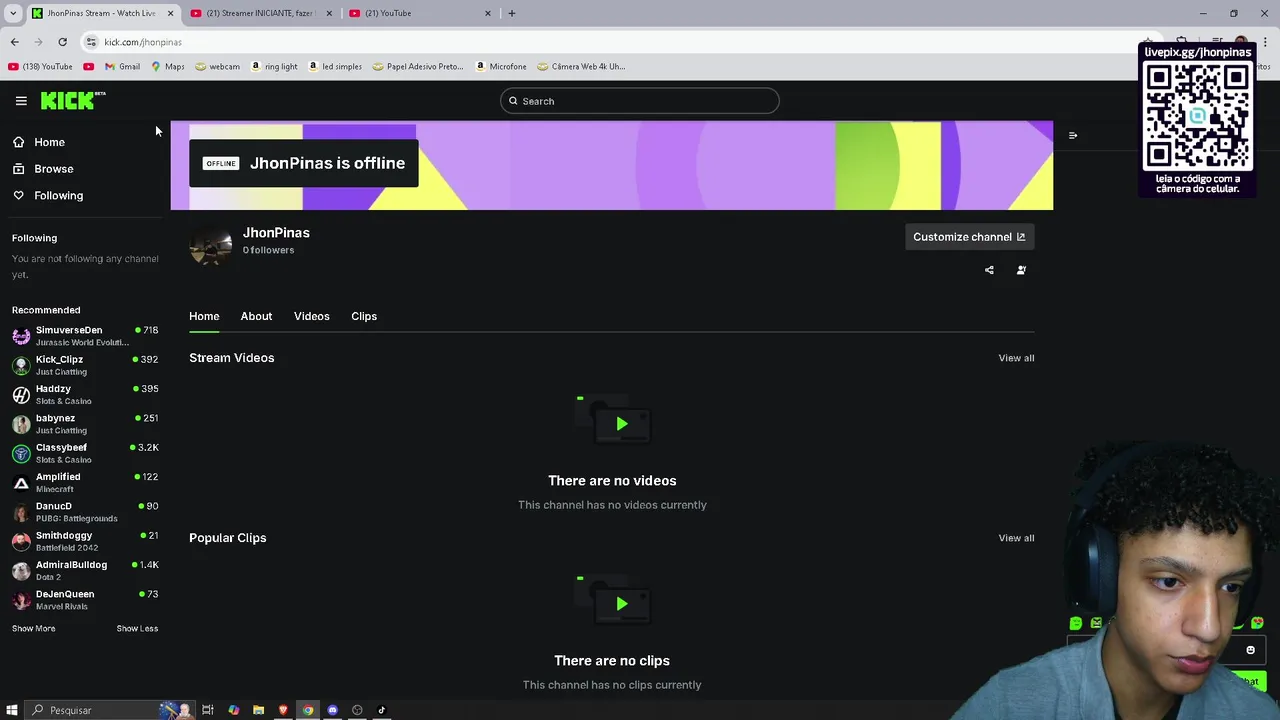The width and height of the screenshot is (1280, 720).
Task: Click the emoji icon in chat box
Action: click(x=1250, y=650)
